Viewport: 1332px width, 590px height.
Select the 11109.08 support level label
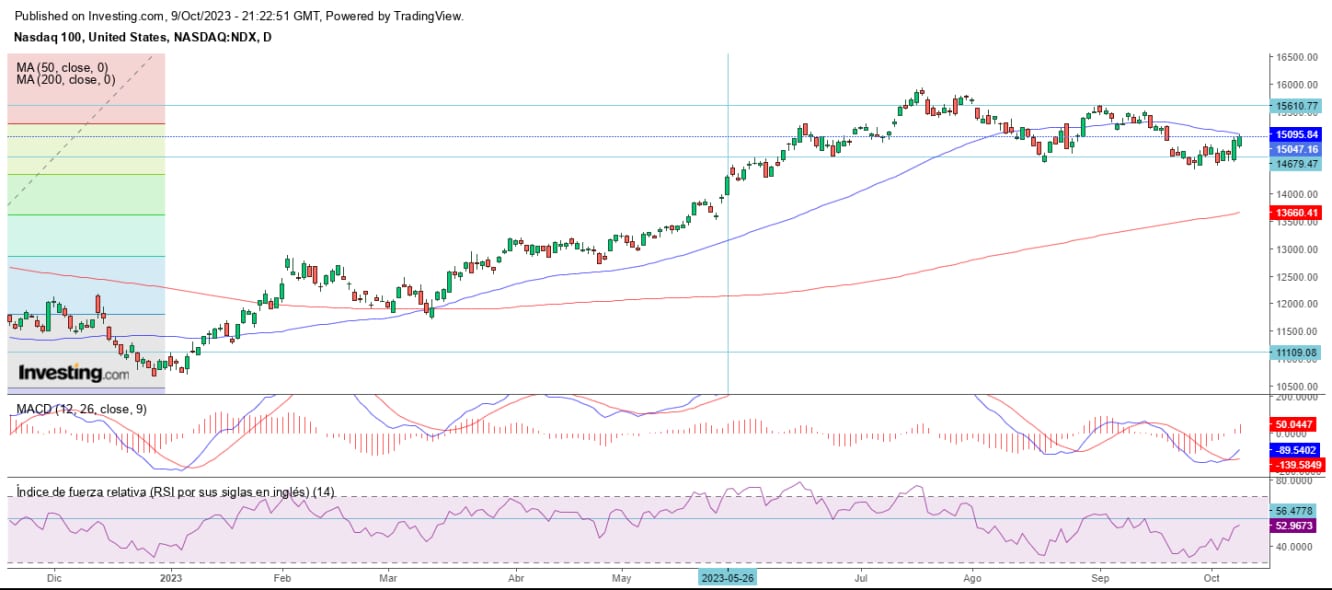1295,352
